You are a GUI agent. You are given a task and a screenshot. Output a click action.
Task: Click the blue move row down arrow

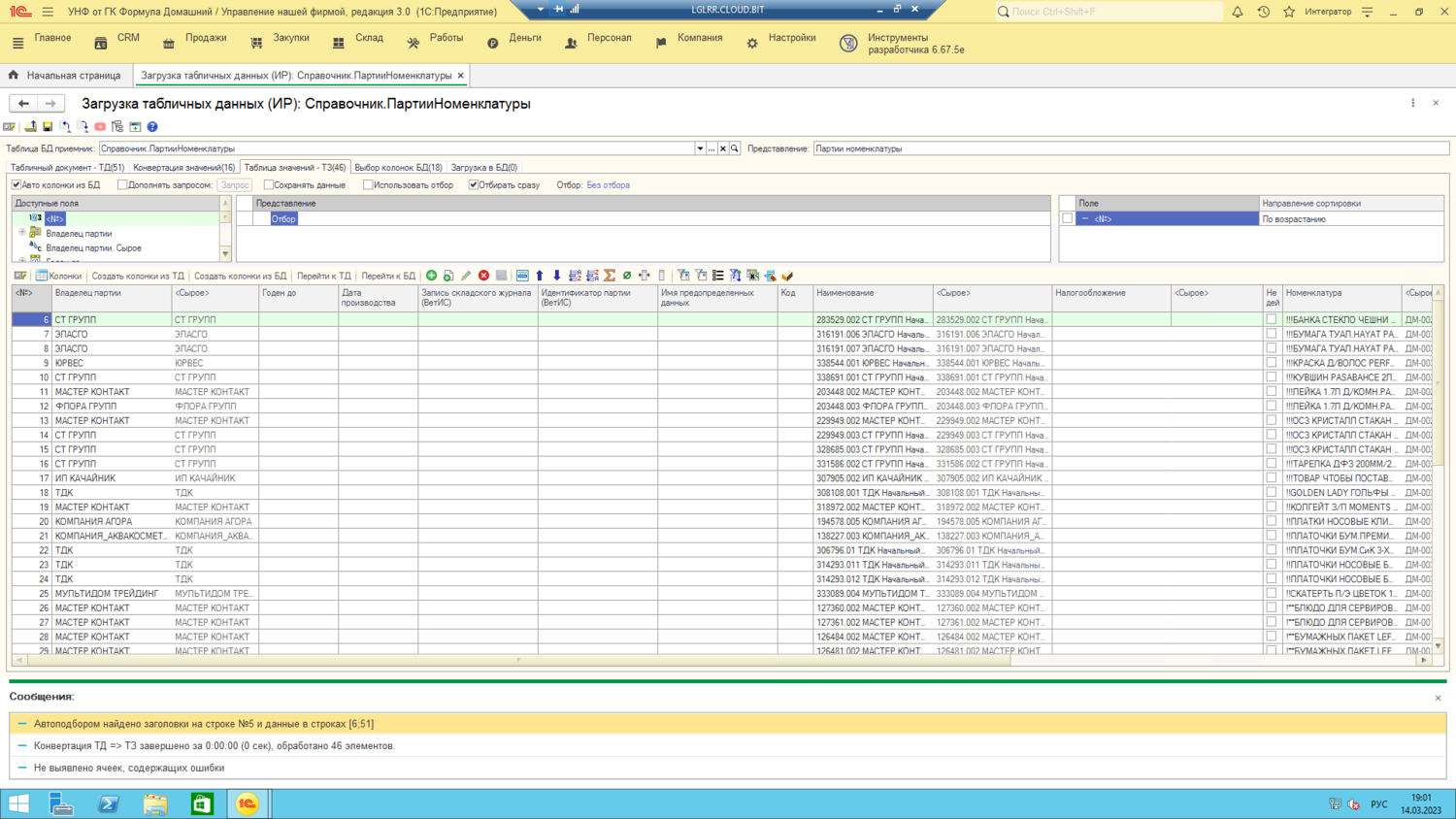coord(557,276)
